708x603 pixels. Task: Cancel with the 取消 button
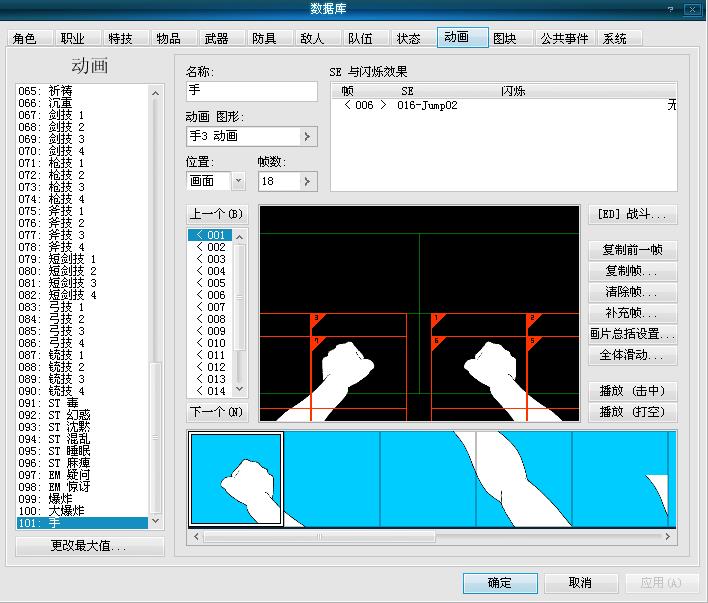(x=581, y=583)
